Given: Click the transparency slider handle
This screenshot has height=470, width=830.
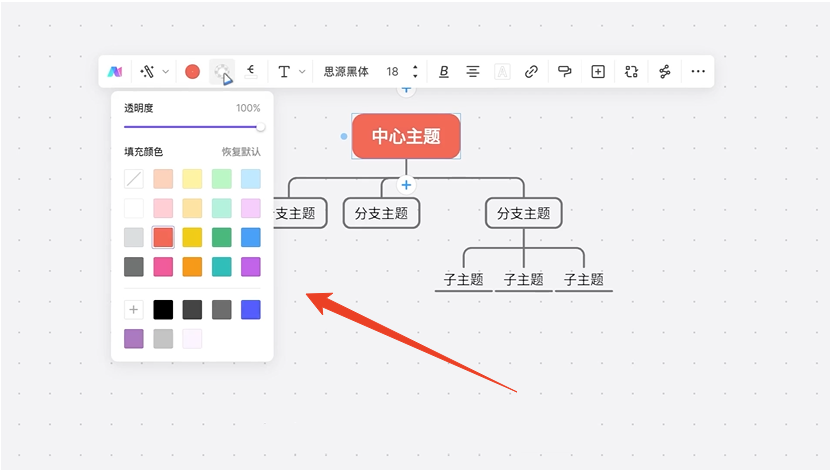Looking at the screenshot, I should coord(261,127).
